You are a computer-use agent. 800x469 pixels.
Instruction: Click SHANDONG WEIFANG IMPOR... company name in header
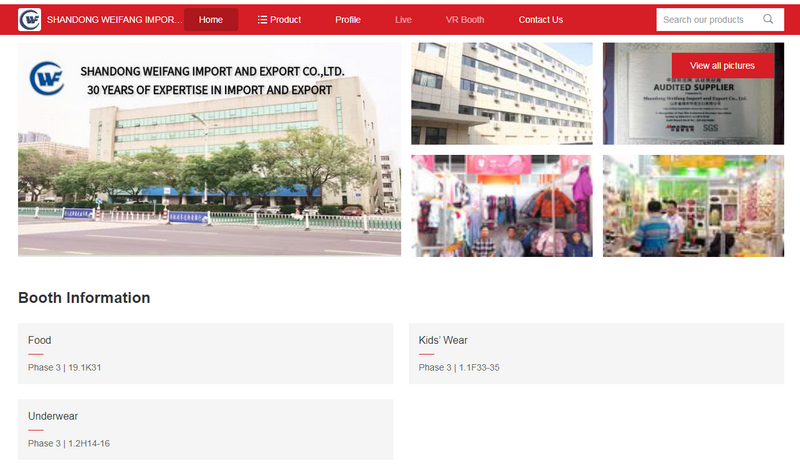click(114, 19)
